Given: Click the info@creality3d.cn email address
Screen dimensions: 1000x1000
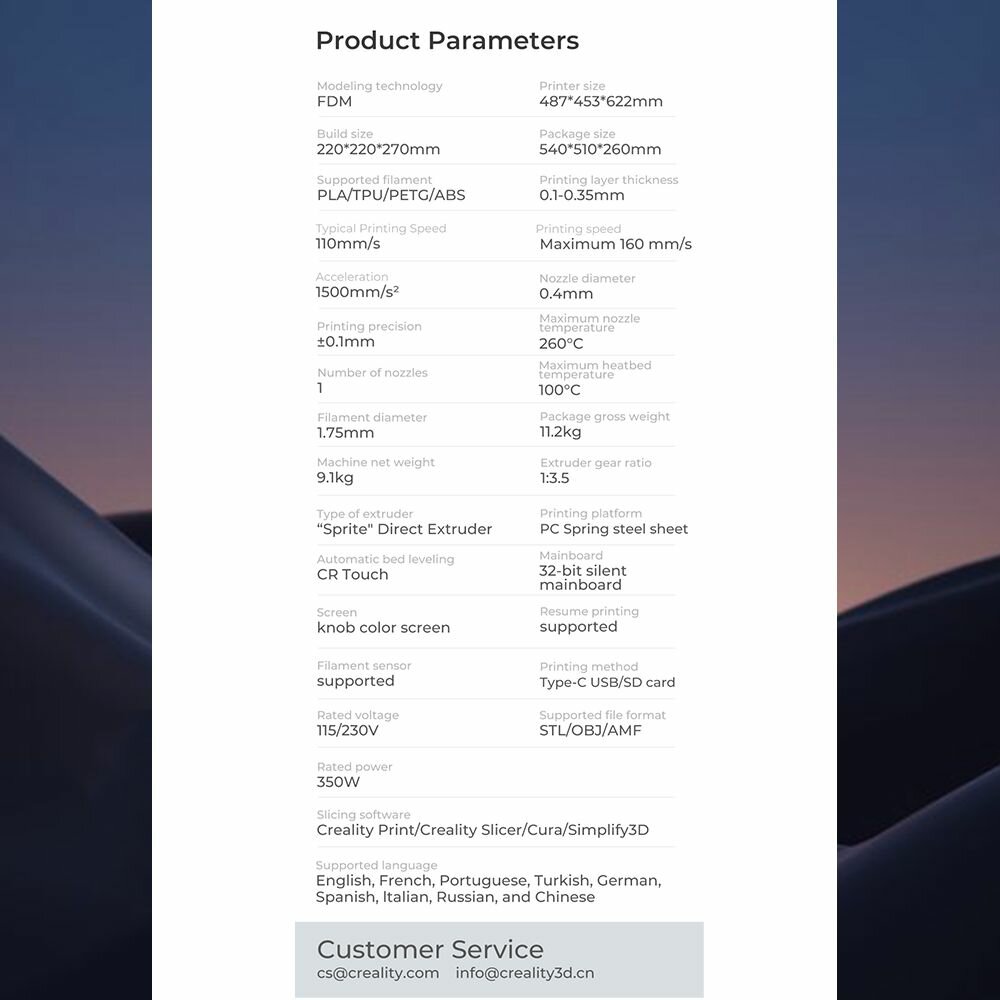Looking at the screenshot, I should [x=525, y=973].
